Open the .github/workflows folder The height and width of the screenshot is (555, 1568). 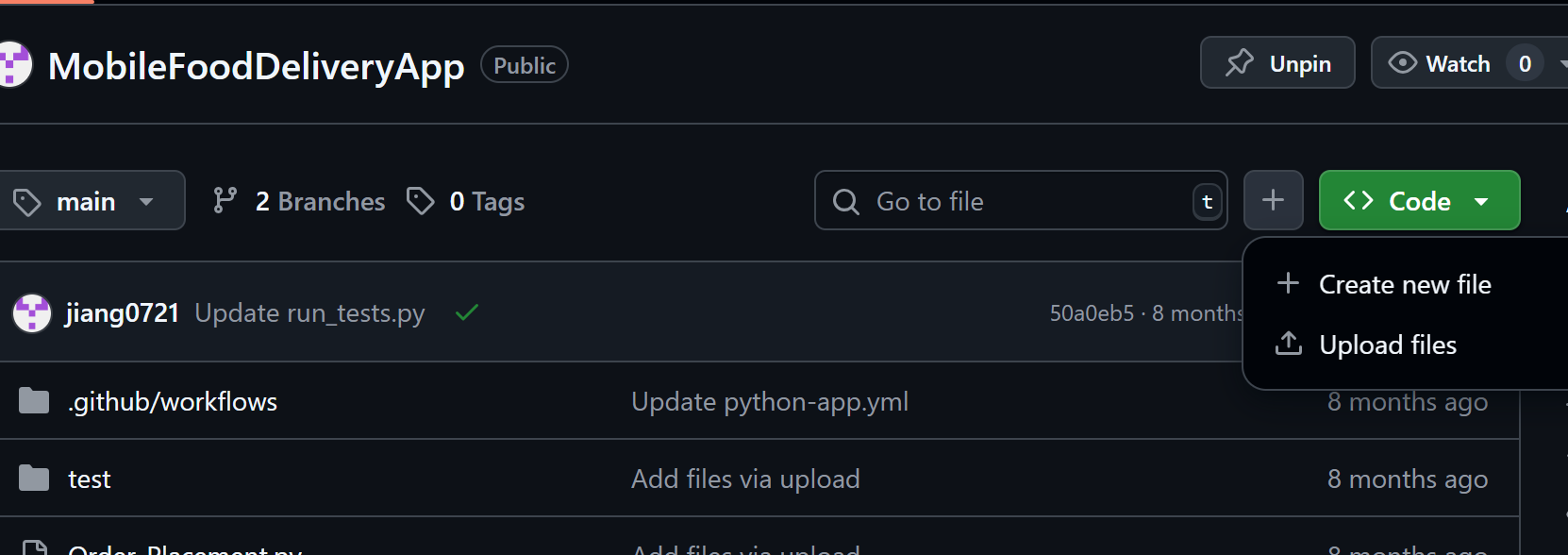coord(173,401)
